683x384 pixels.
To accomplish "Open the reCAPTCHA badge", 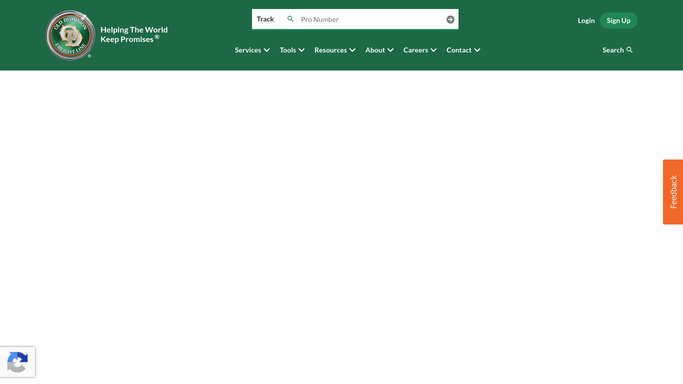I will pyautogui.click(x=17, y=362).
